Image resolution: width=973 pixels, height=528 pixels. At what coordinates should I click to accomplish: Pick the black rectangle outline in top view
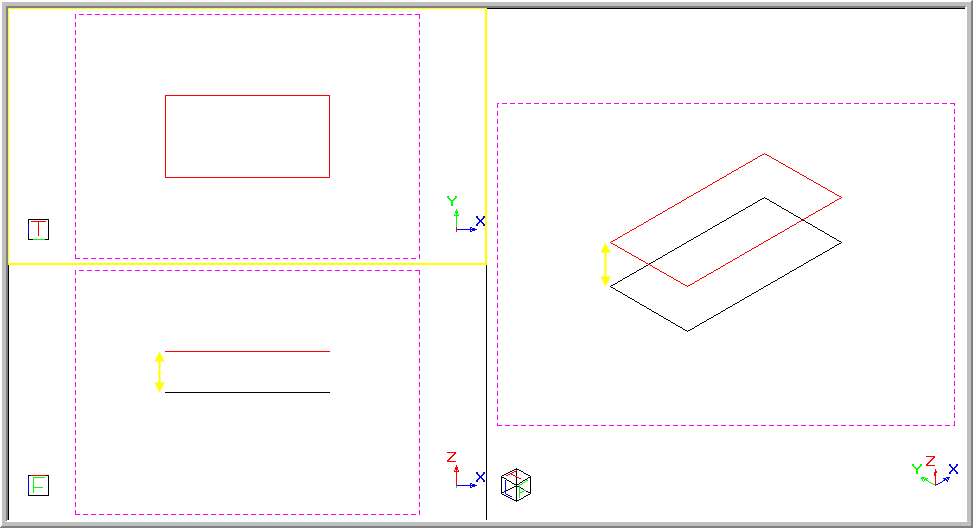tap(247, 96)
